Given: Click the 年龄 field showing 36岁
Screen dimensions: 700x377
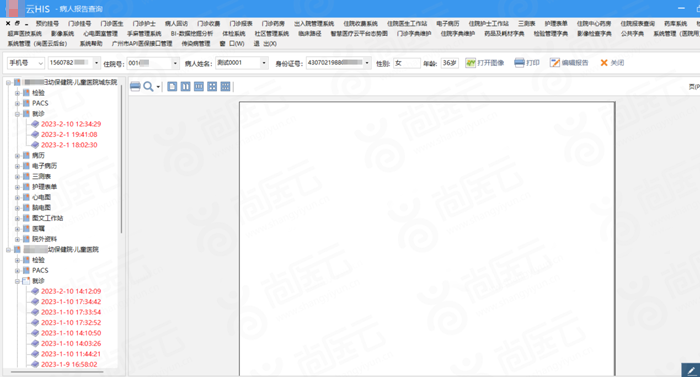Looking at the screenshot, I should pos(450,63).
